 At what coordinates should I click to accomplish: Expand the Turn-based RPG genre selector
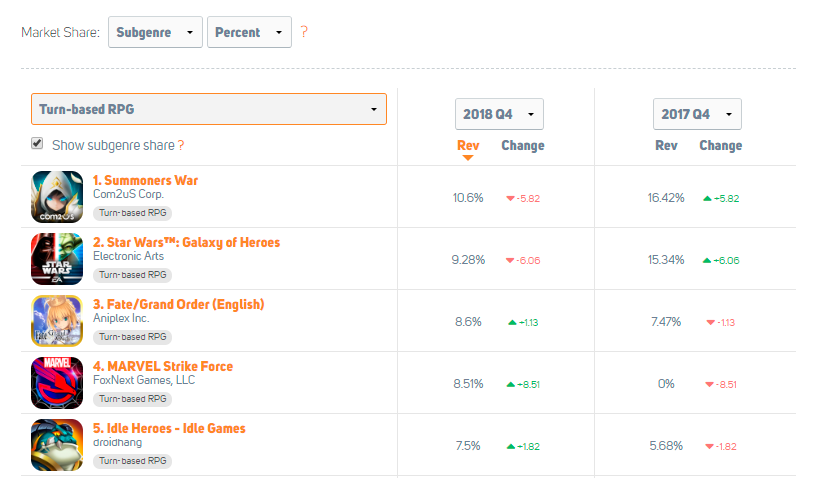point(209,109)
